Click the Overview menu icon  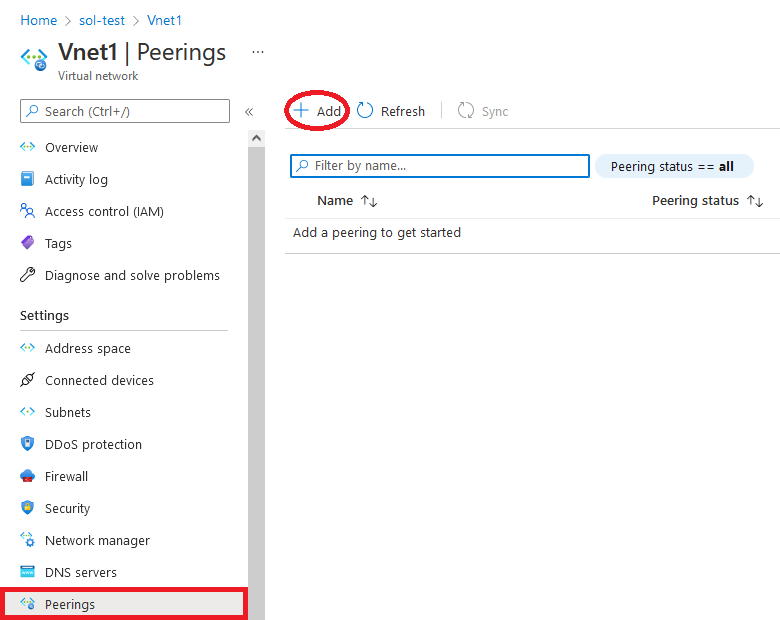(27, 147)
